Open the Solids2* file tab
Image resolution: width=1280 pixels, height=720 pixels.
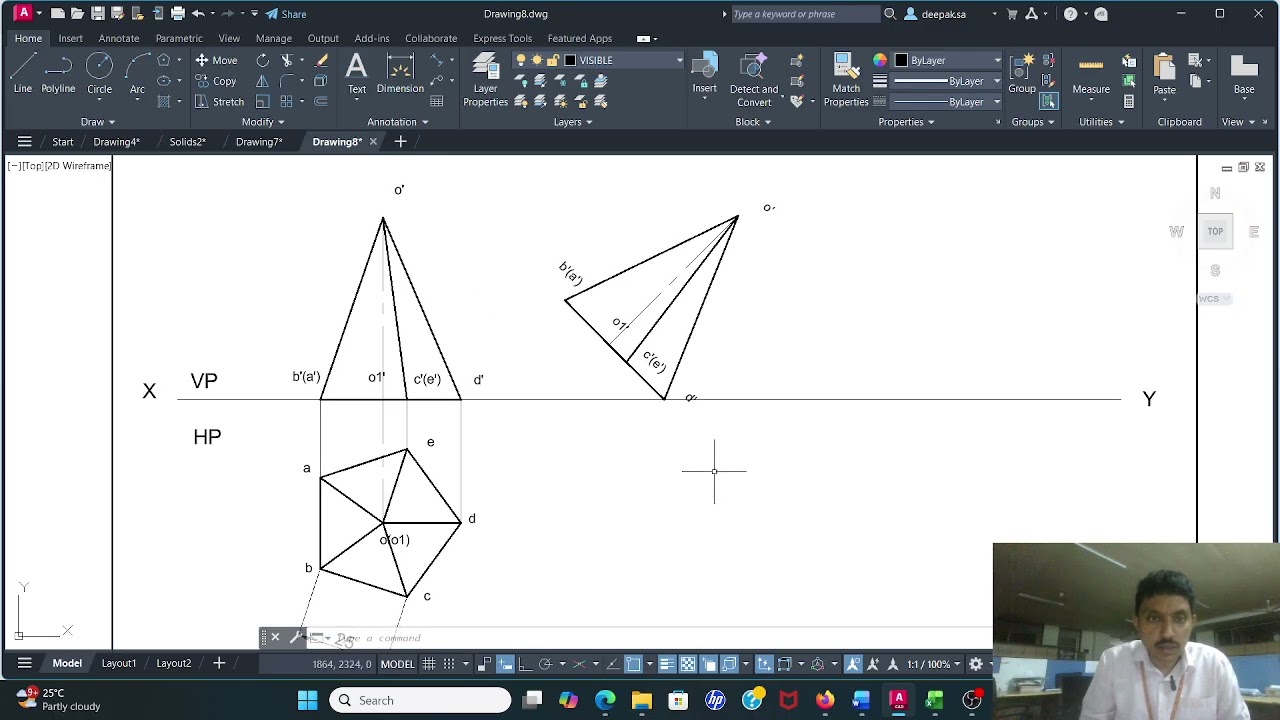[187, 142]
